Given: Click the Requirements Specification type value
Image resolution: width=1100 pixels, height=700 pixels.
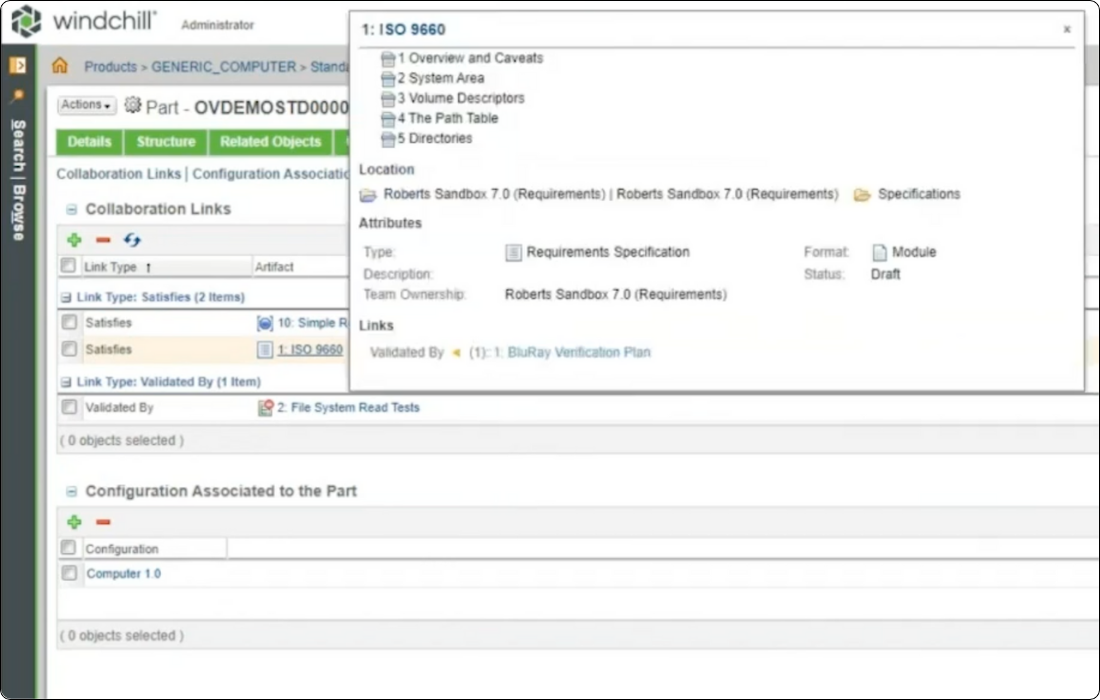Looking at the screenshot, I should pyautogui.click(x=608, y=253).
